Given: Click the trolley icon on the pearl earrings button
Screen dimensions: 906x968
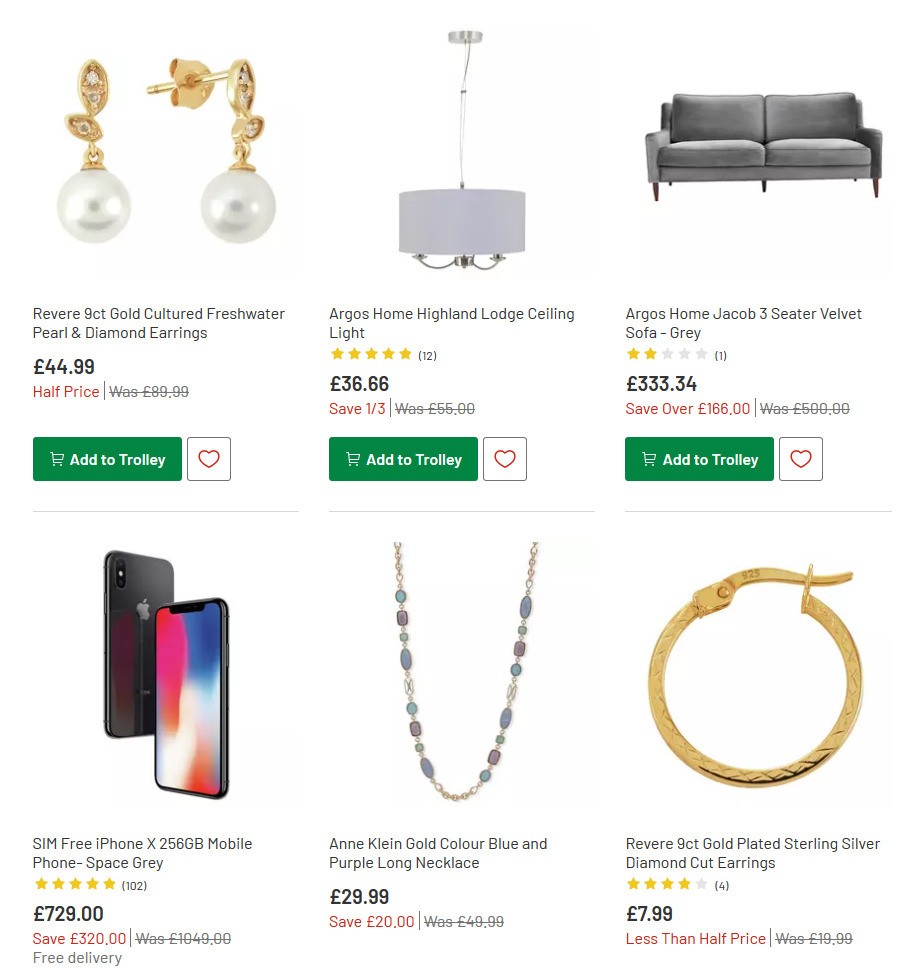Looking at the screenshot, I should [x=57, y=459].
